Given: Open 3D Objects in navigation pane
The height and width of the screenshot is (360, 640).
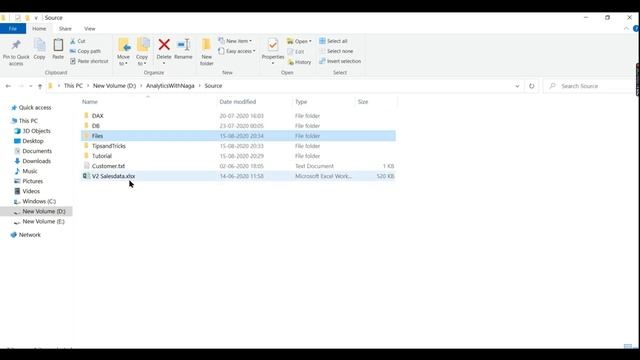Looking at the screenshot, I should tap(36, 131).
